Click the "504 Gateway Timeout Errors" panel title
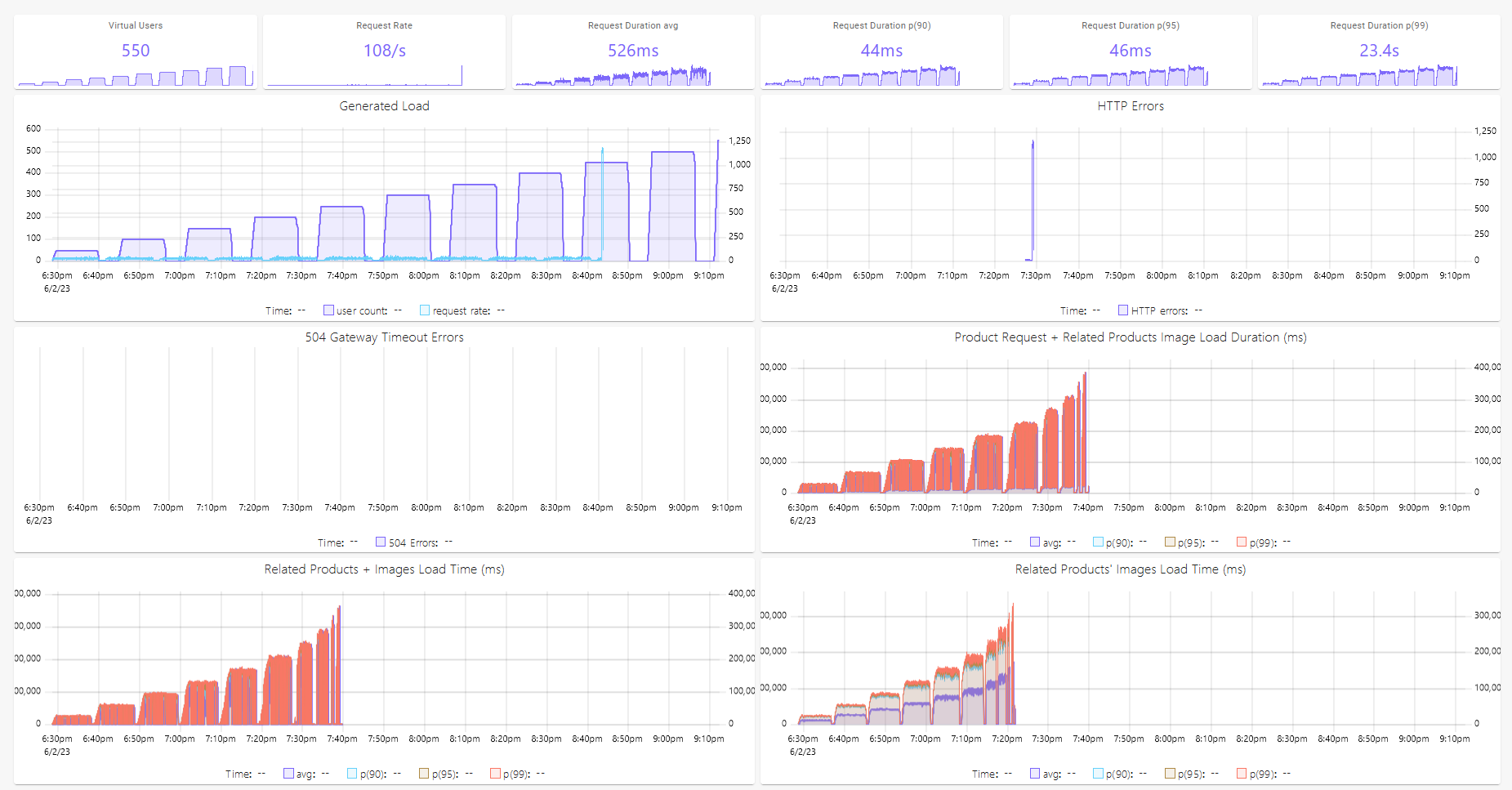1512x790 pixels. pyautogui.click(x=384, y=337)
